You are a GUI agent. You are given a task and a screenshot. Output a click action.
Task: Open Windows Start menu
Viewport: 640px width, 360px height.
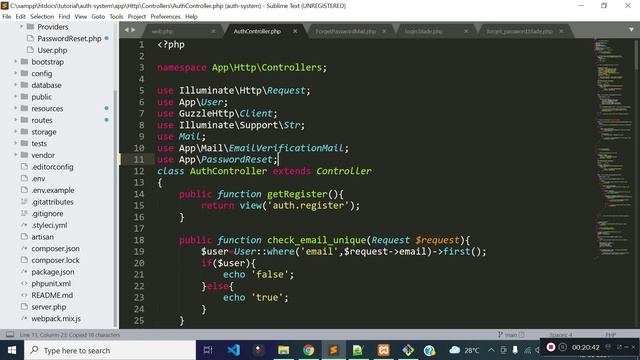[x=12, y=350]
